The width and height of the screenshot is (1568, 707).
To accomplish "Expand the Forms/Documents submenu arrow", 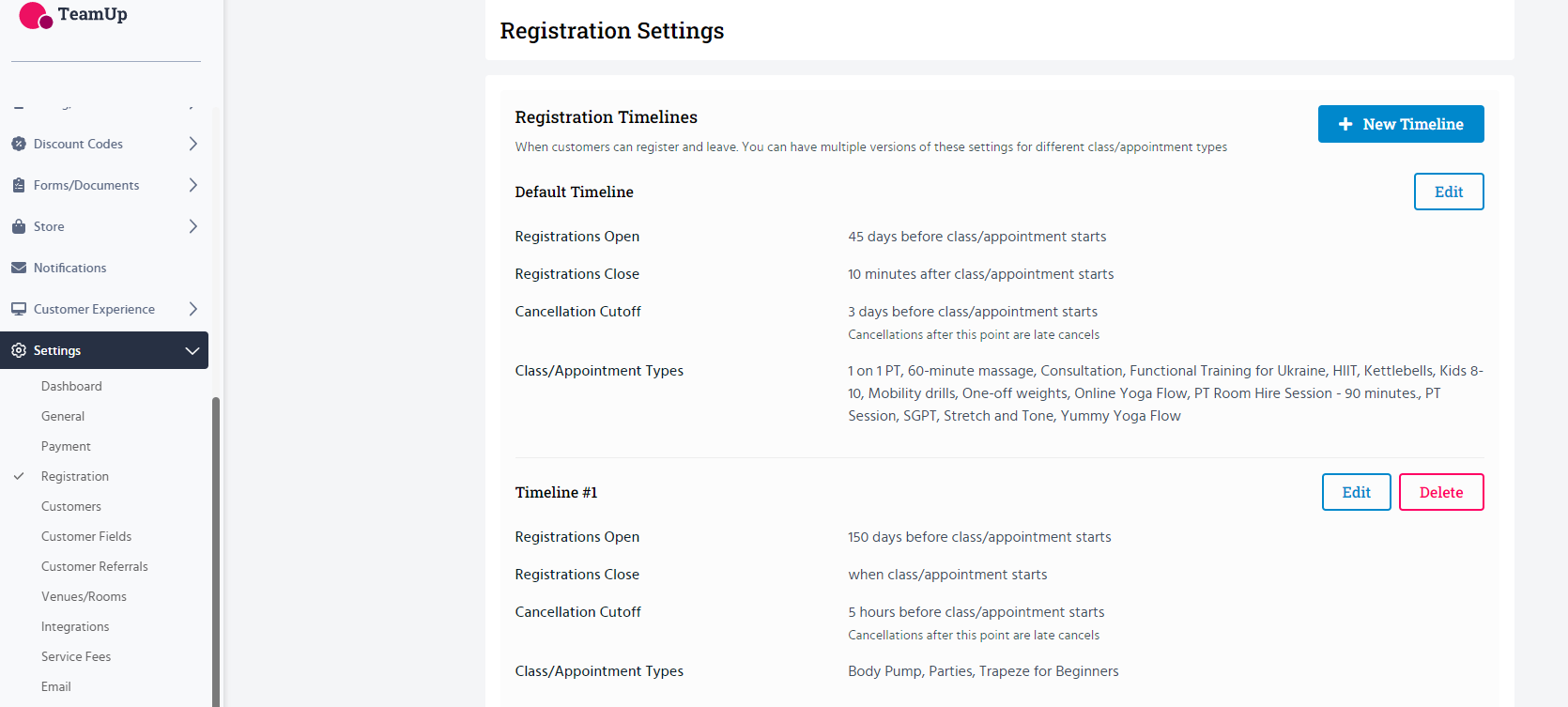I will [x=192, y=185].
